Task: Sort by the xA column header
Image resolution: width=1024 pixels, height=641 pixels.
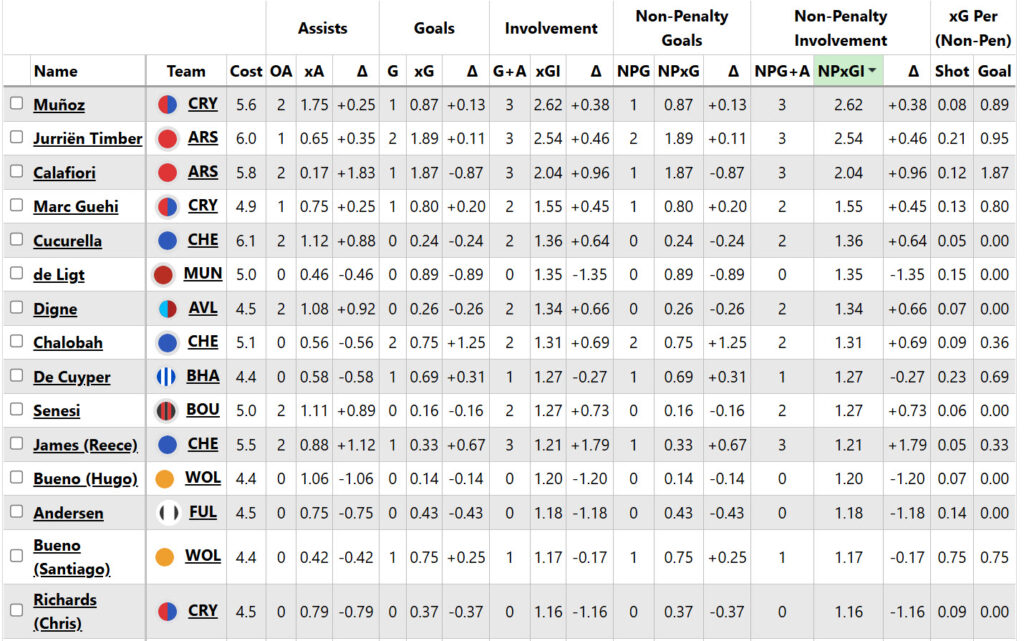Action: (313, 71)
